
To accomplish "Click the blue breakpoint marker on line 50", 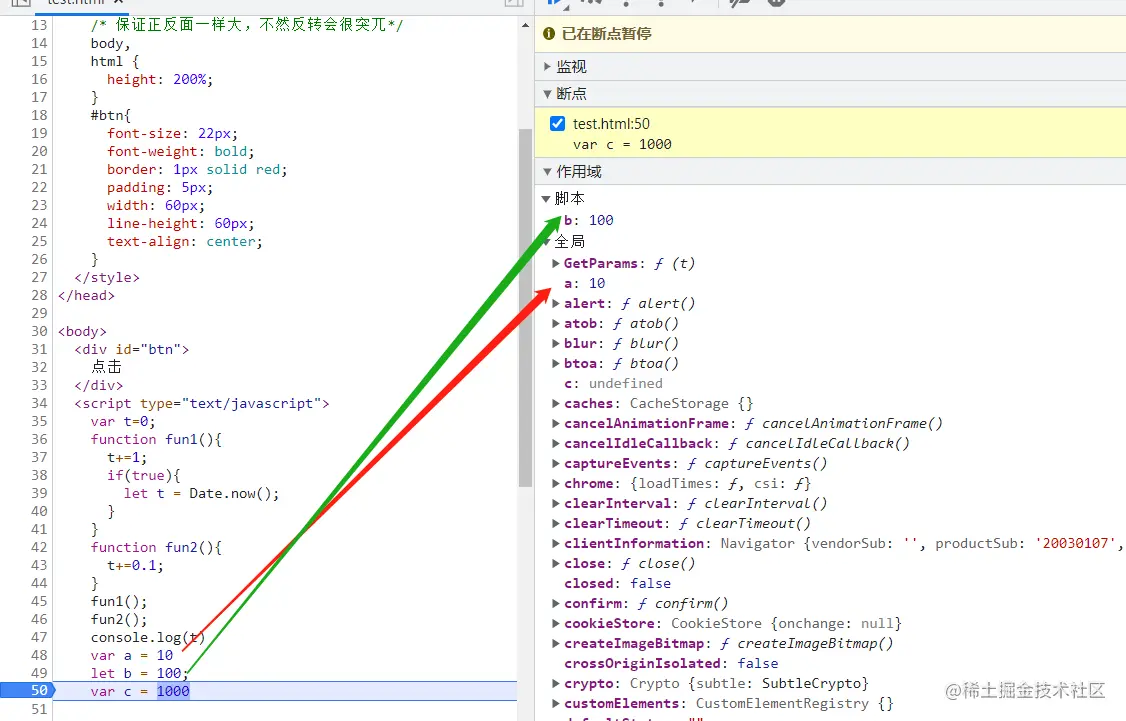I will 27,691.
